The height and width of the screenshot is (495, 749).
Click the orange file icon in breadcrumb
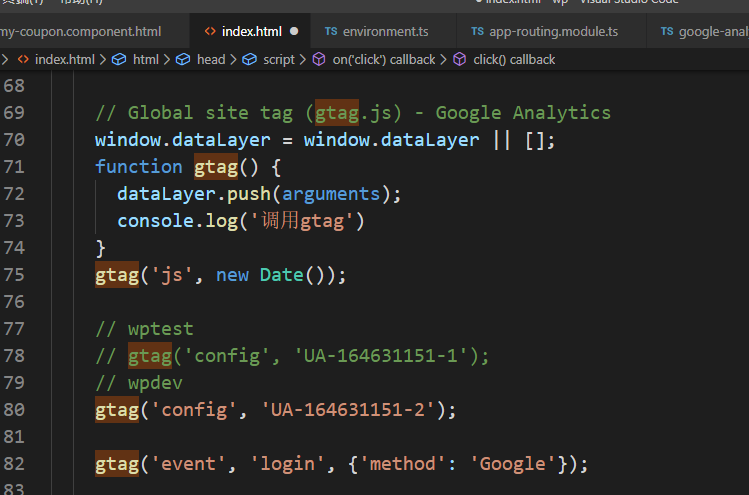[23, 60]
